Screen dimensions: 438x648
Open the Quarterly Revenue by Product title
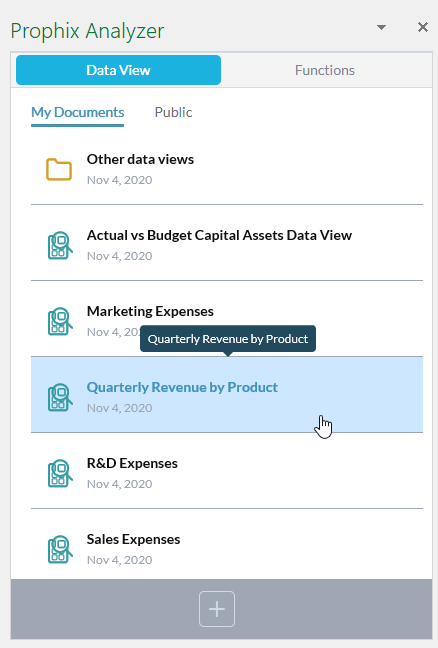tap(182, 387)
